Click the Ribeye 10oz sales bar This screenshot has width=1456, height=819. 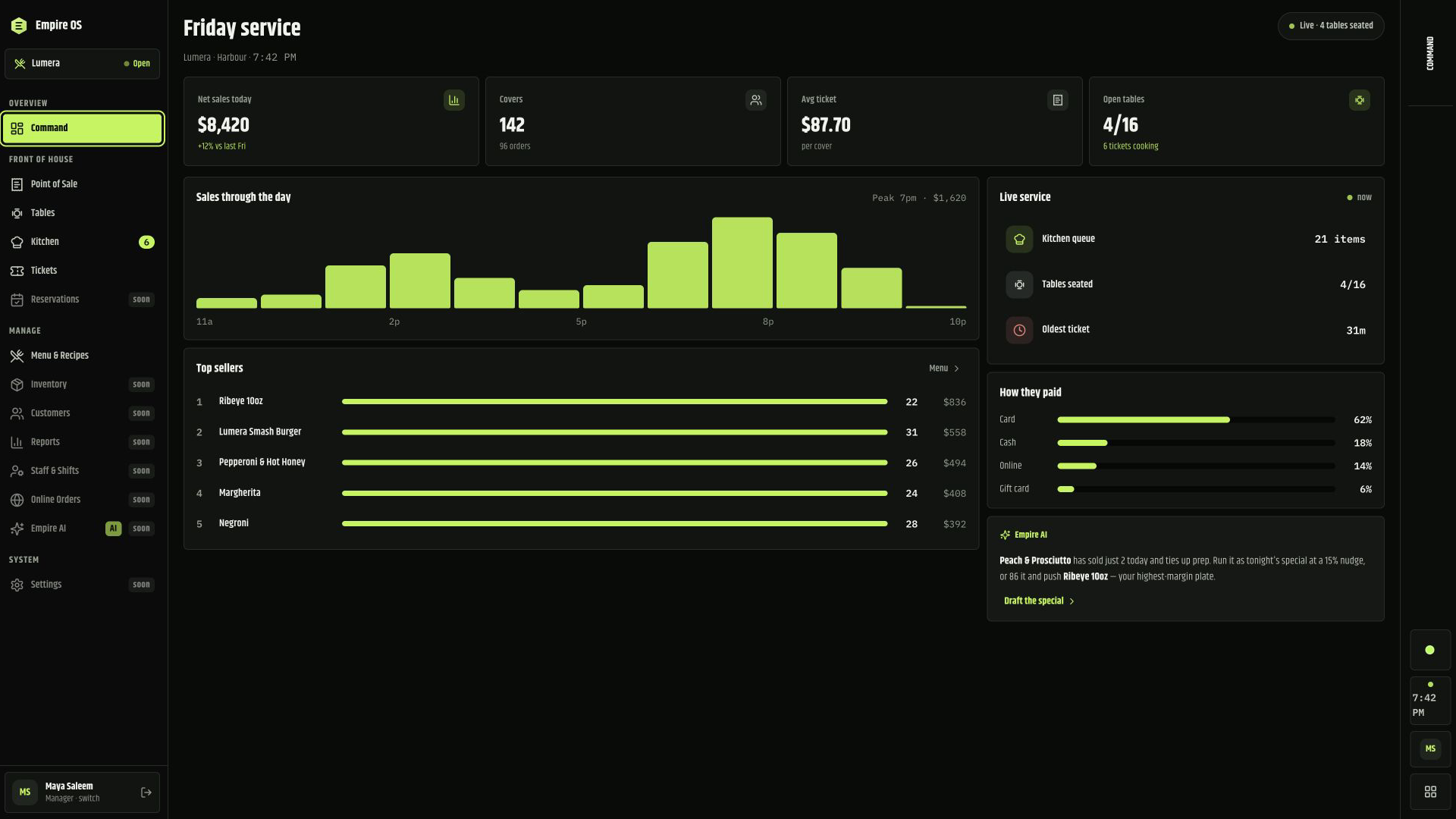(614, 402)
